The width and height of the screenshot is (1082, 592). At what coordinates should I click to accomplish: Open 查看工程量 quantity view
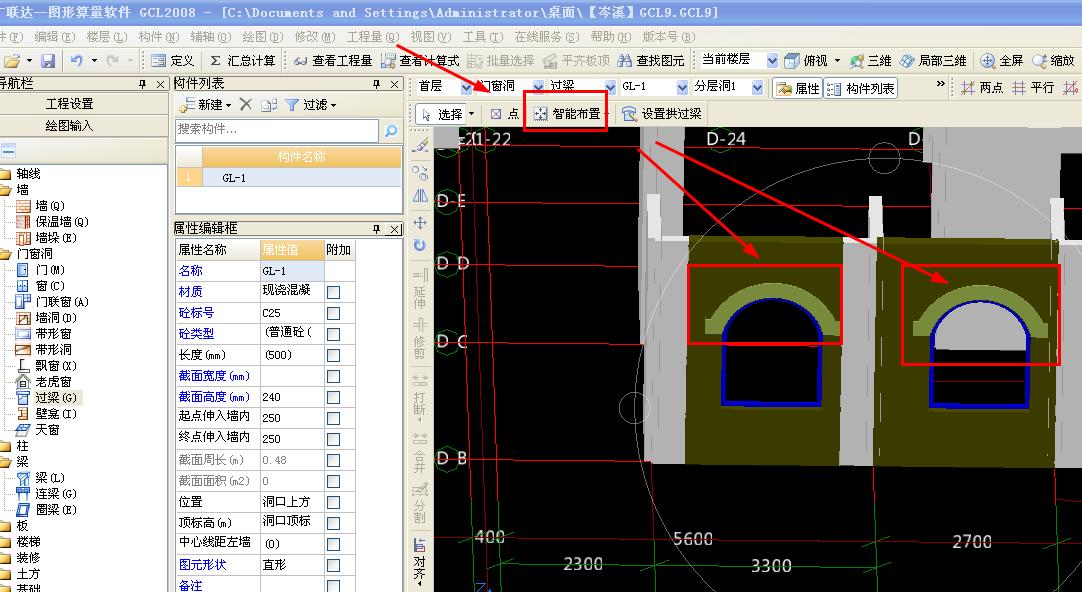click(333, 61)
